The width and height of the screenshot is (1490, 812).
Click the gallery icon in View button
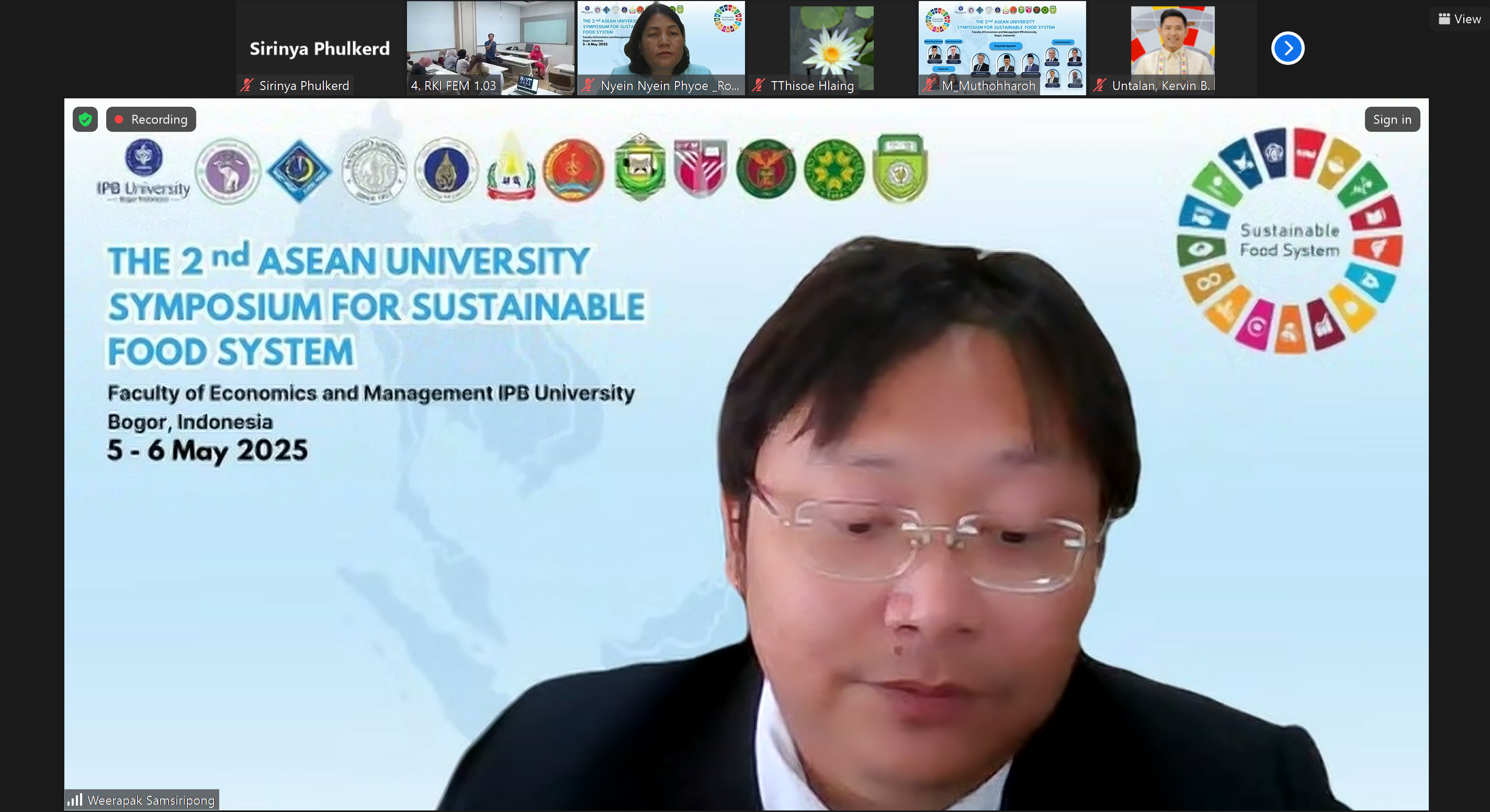[1444, 19]
